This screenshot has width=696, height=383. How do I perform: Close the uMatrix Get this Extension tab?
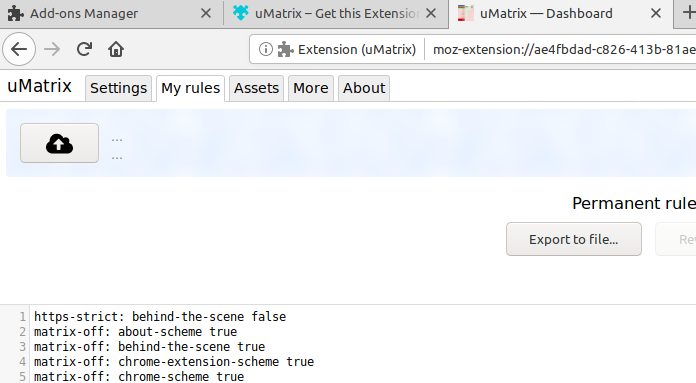pos(431,13)
